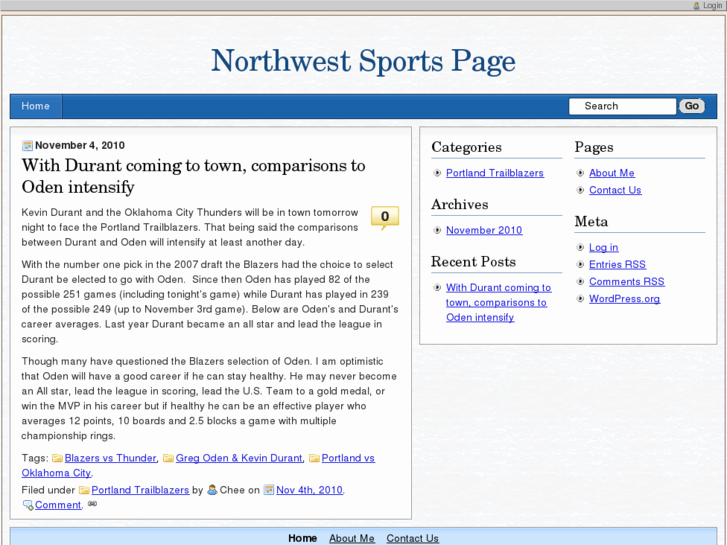Click bullet icon beside November 2010 archive
This screenshot has height=545, width=727.
pyautogui.click(x=437, y=230)
